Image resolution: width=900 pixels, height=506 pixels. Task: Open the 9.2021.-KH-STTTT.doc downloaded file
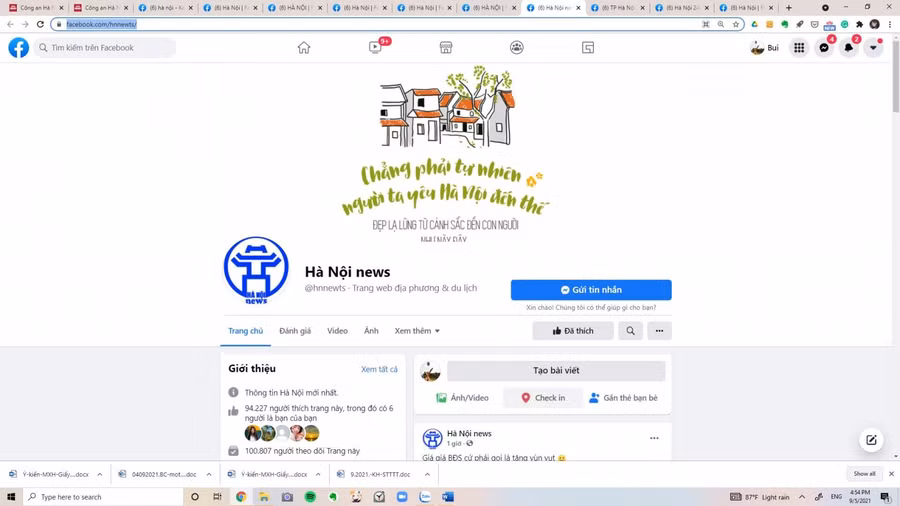click(x=374, y=474)
